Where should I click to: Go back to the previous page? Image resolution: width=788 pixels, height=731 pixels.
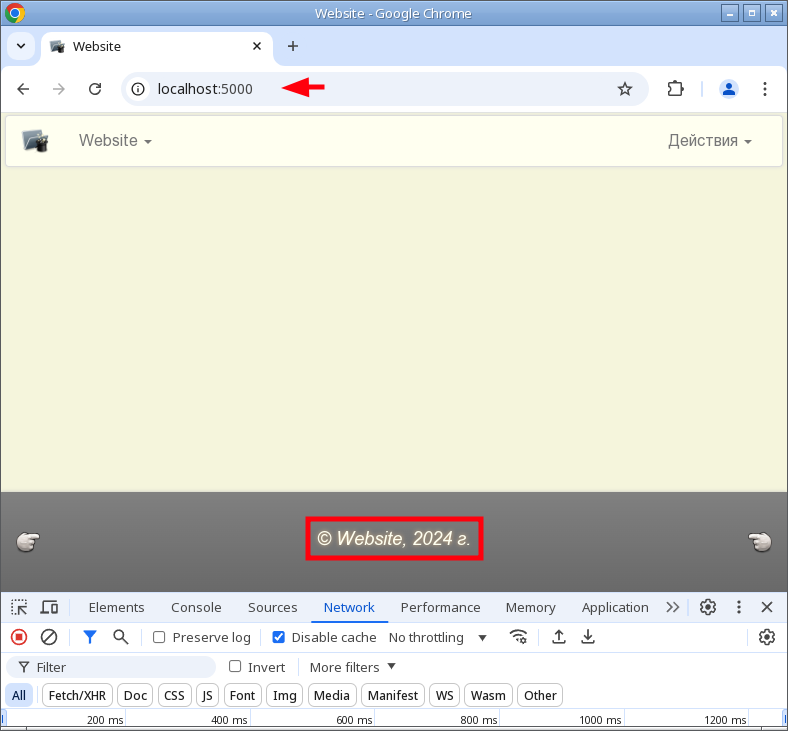23,89
